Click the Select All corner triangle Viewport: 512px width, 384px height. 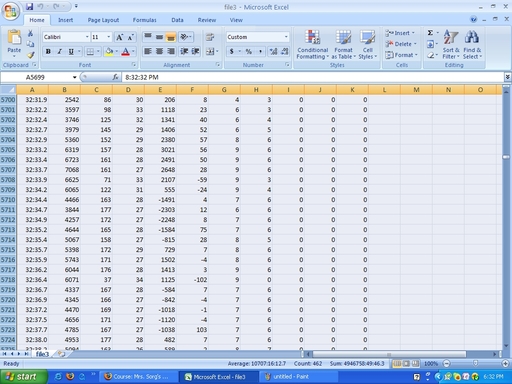click(8, 90)
